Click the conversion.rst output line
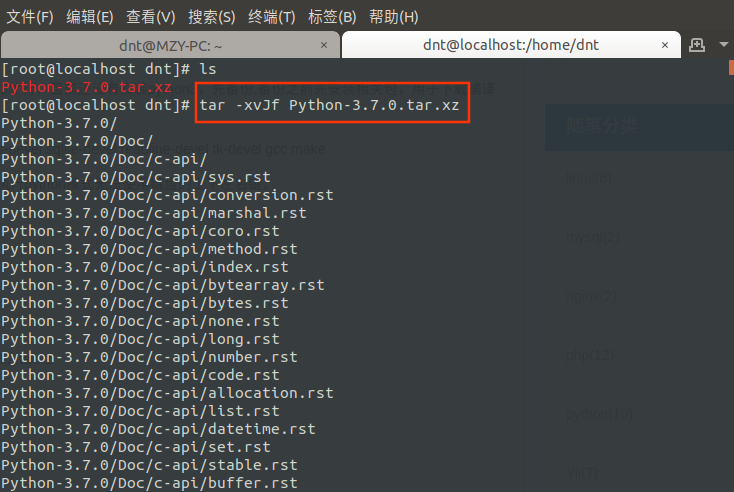The width and height of the screenshot is (734, 492). pyautogui.click(x=167, y=195)
